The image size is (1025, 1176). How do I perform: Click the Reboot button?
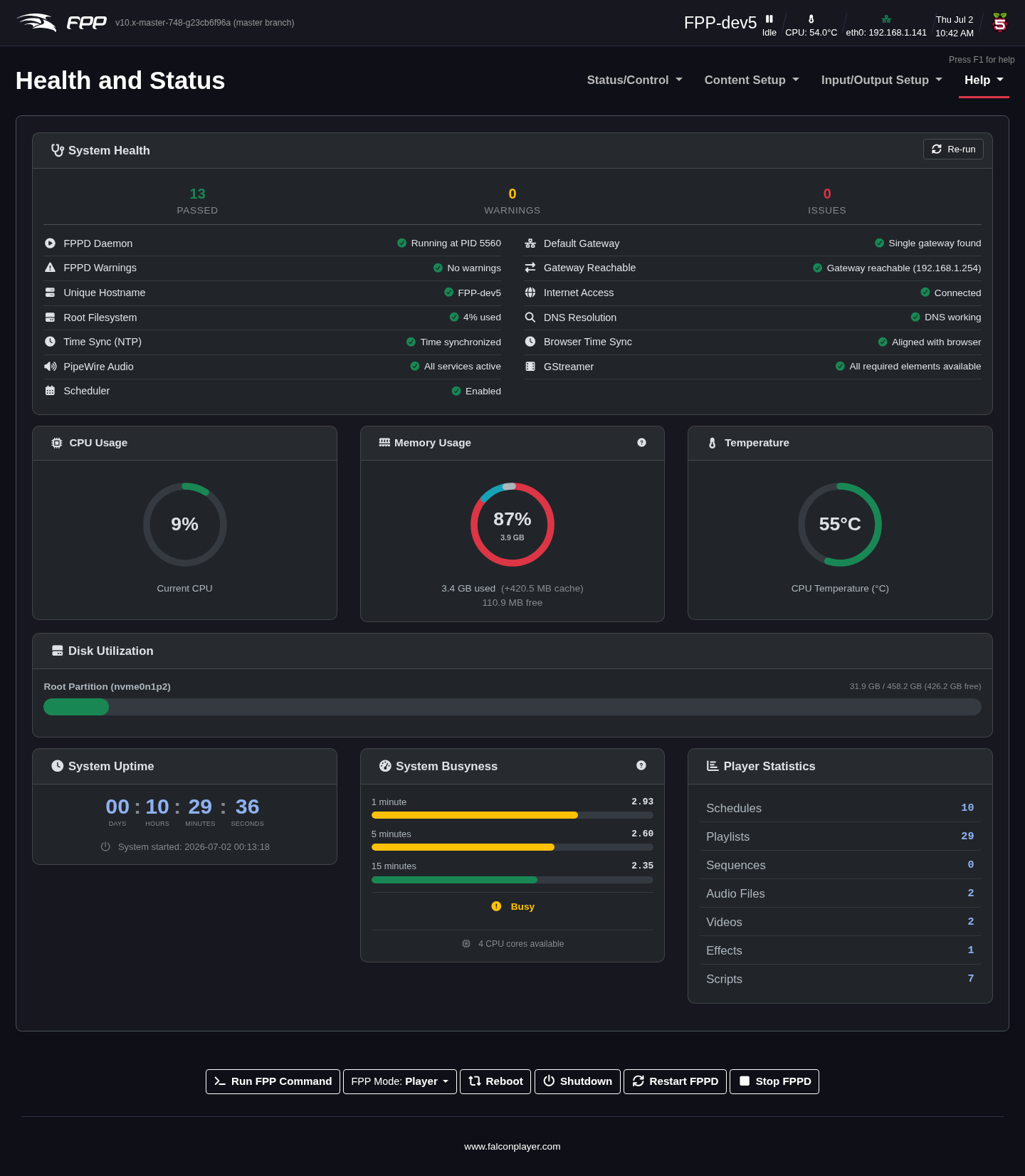(495, 1081)
